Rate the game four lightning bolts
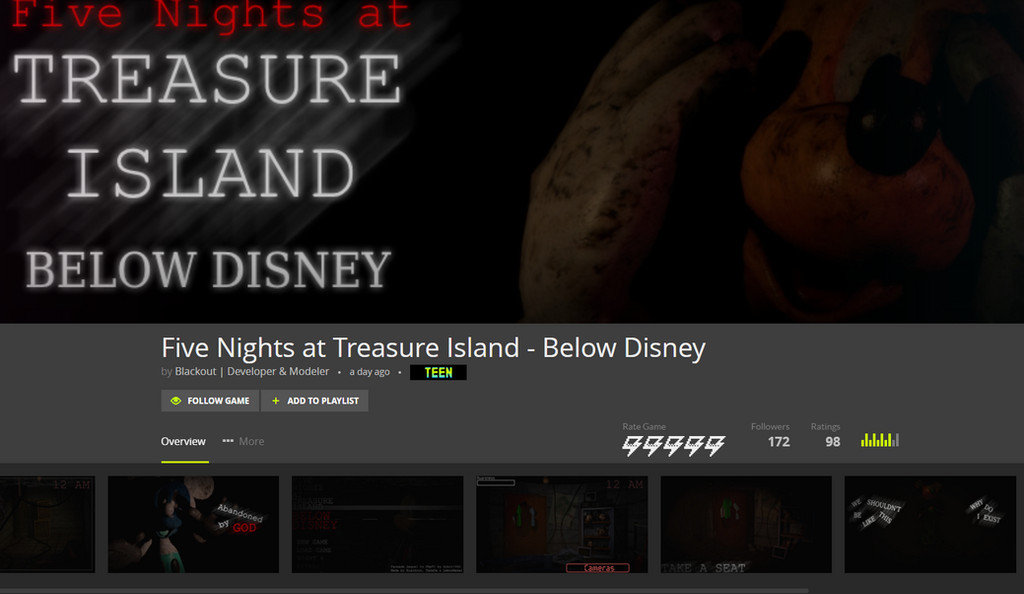The height and width of the screenshot is (594, 1024). pos(694,445)
